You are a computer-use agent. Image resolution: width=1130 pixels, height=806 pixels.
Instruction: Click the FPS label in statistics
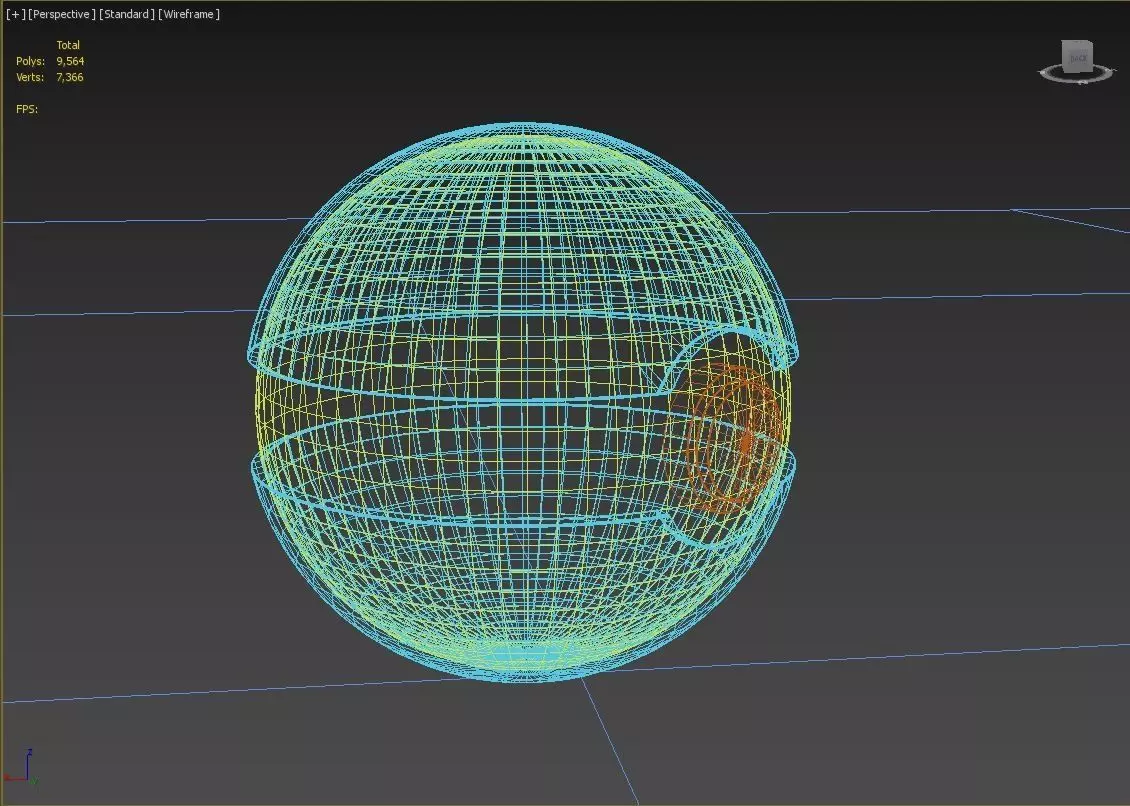(27, 109)
